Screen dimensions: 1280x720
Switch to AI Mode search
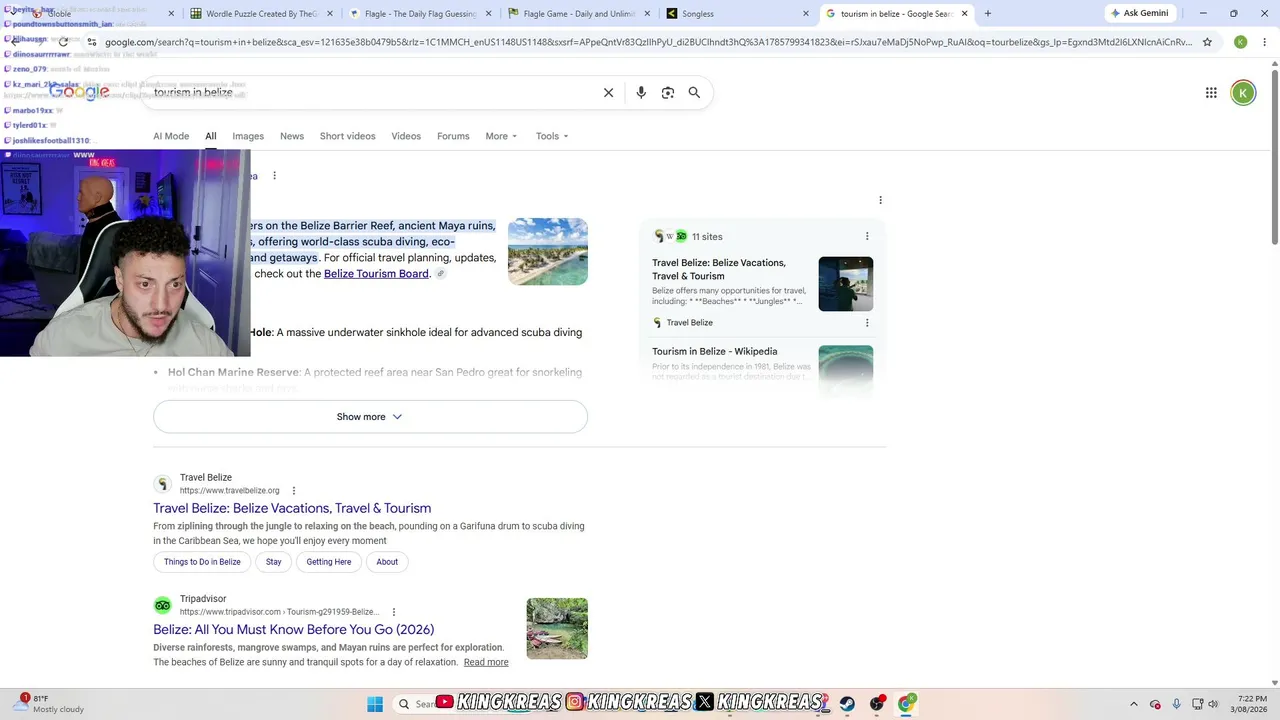(x=171, y=136)
